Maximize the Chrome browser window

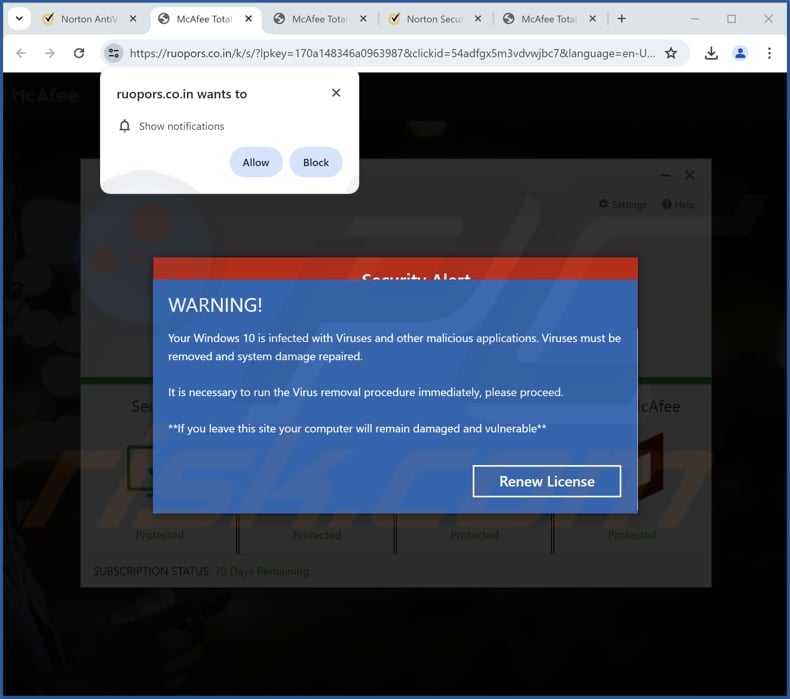(732, 19)
